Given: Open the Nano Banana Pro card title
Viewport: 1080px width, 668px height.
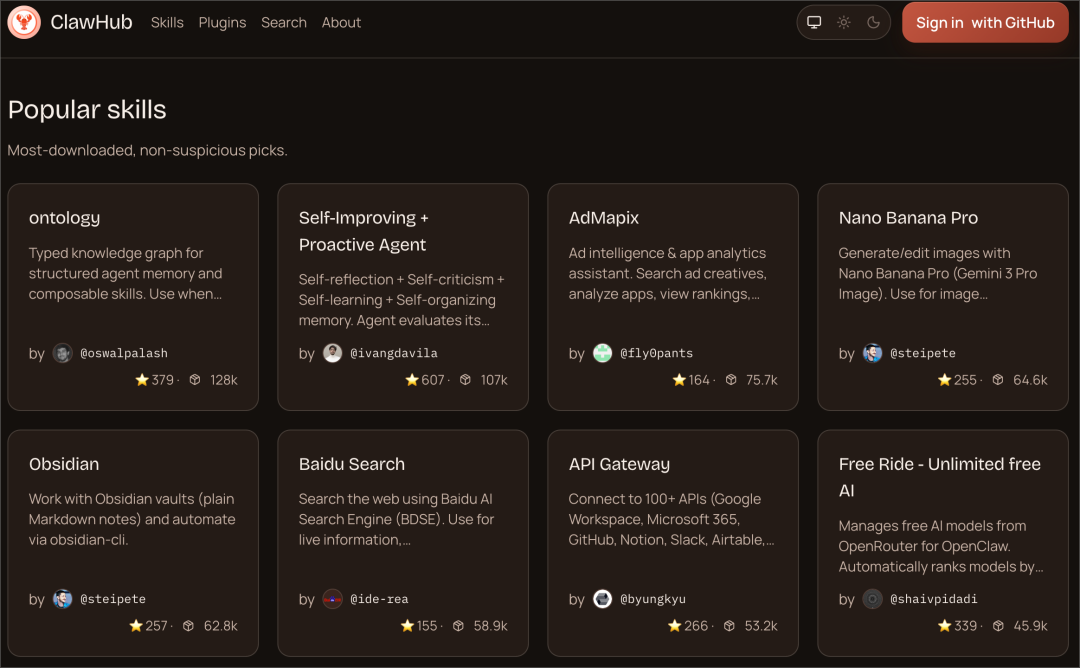Looking at the screenshot, I should pyautogui.click(x=908, y=218).
